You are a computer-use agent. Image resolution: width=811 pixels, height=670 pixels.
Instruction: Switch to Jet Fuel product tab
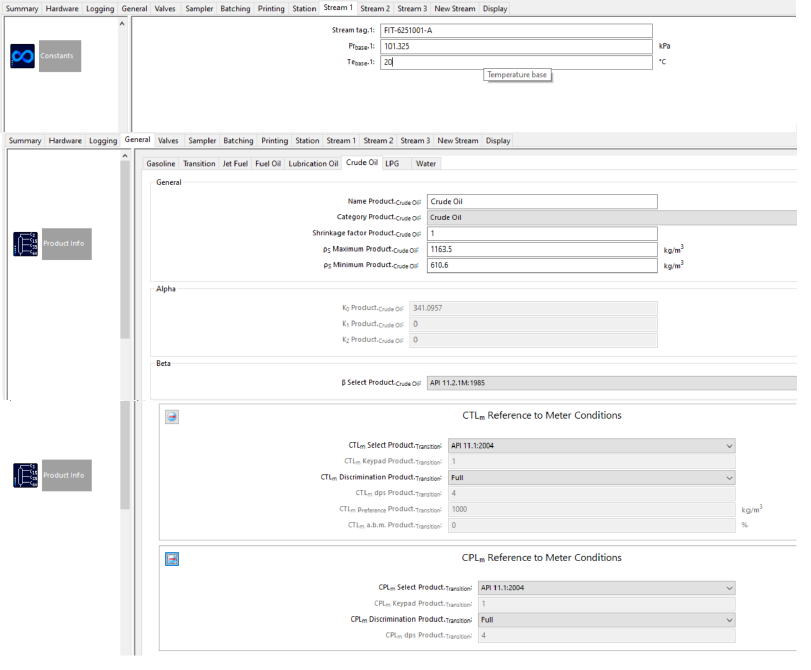(x=235, y=163)
